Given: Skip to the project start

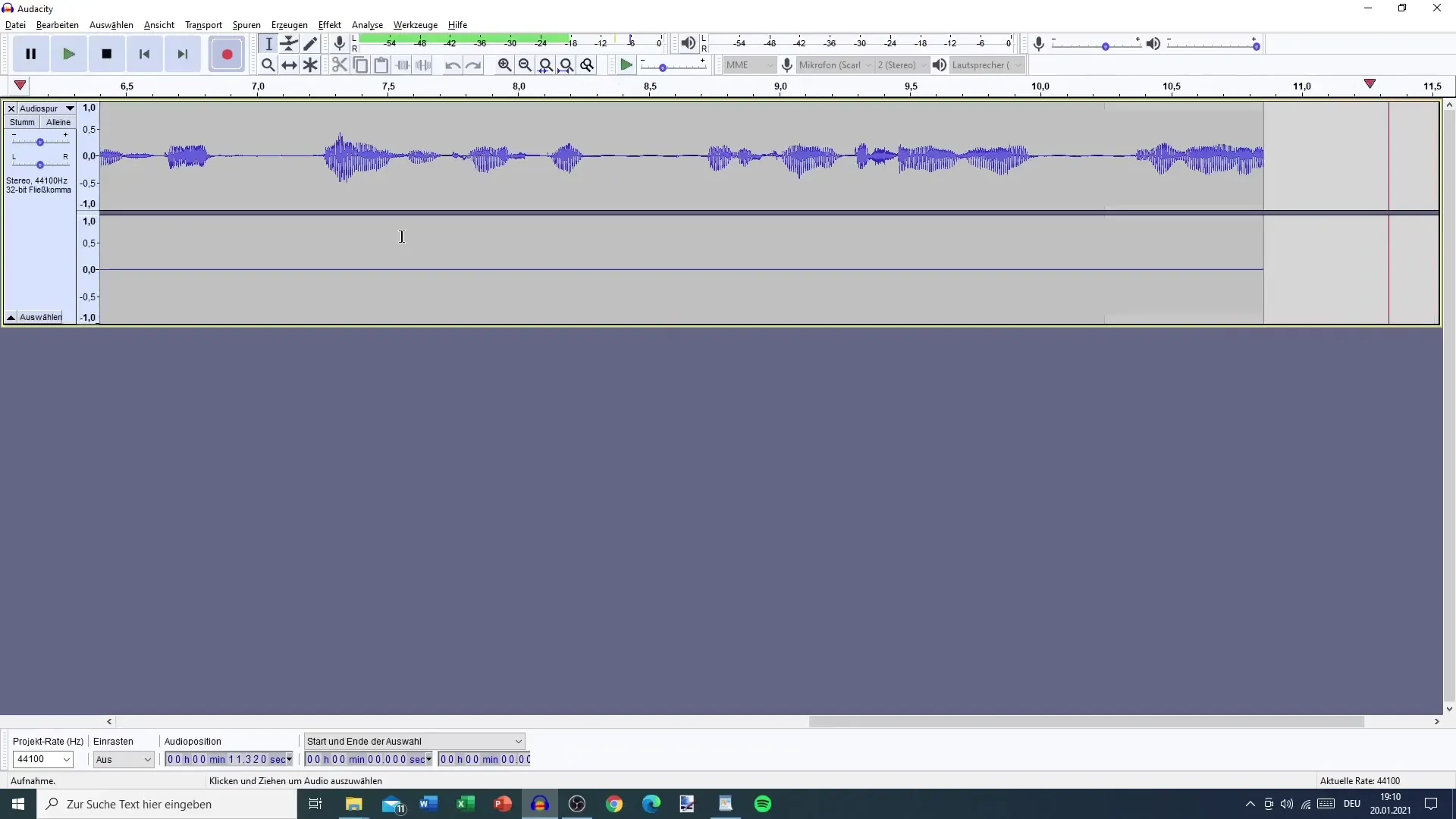Looking at the screenshot, I should point(145,54).
